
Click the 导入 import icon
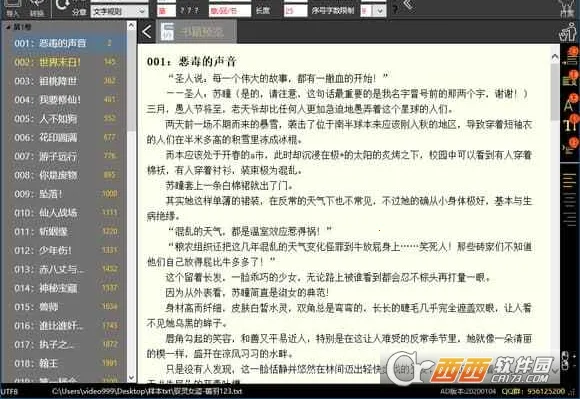(13, 8)
